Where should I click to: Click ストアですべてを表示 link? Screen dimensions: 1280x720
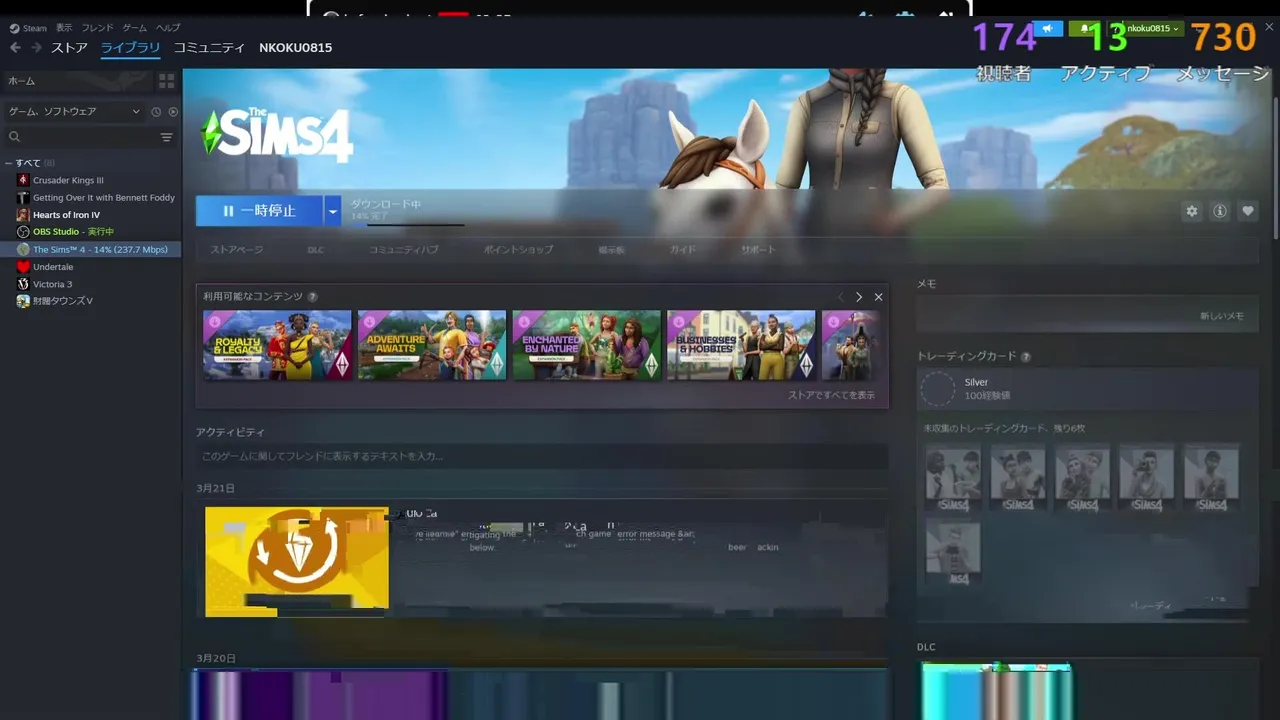pos(831,395)
